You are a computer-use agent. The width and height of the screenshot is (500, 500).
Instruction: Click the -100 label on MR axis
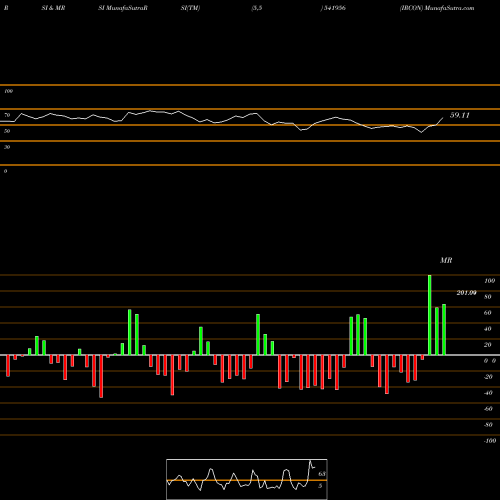pos(490,441)
